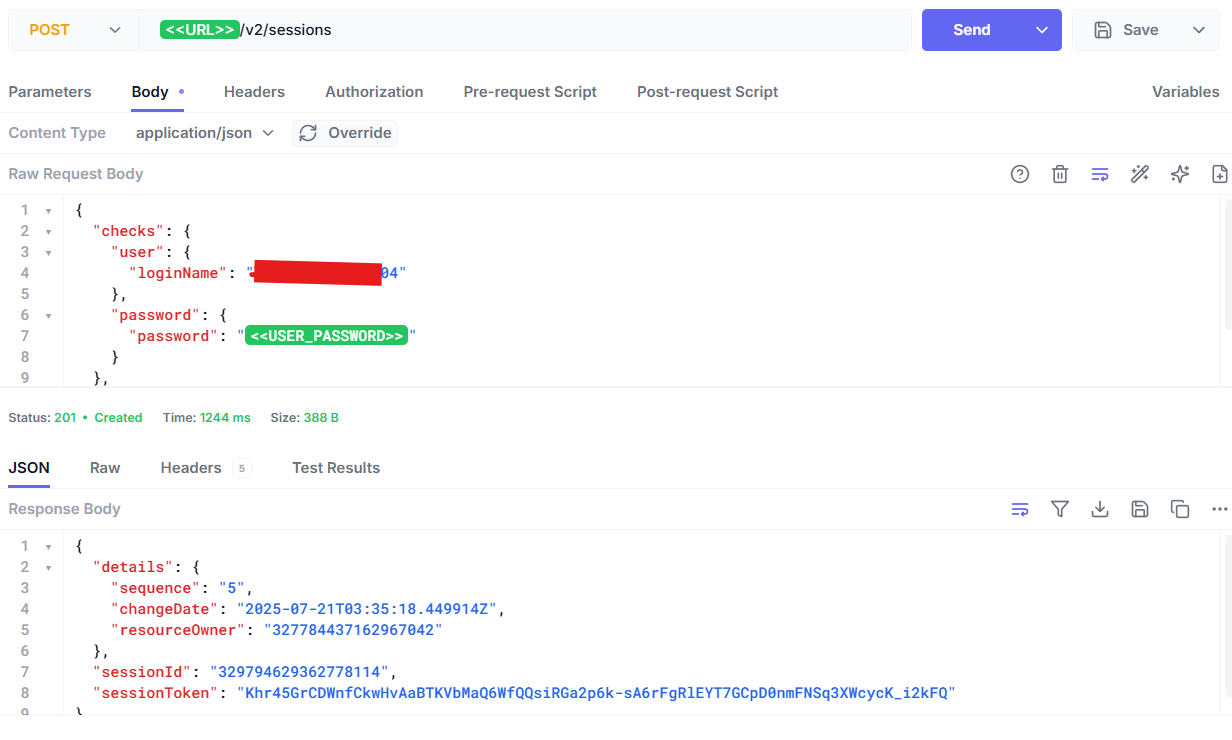Click the Override button
Viewport: 1232px width, 740px height.
[345, 133]
